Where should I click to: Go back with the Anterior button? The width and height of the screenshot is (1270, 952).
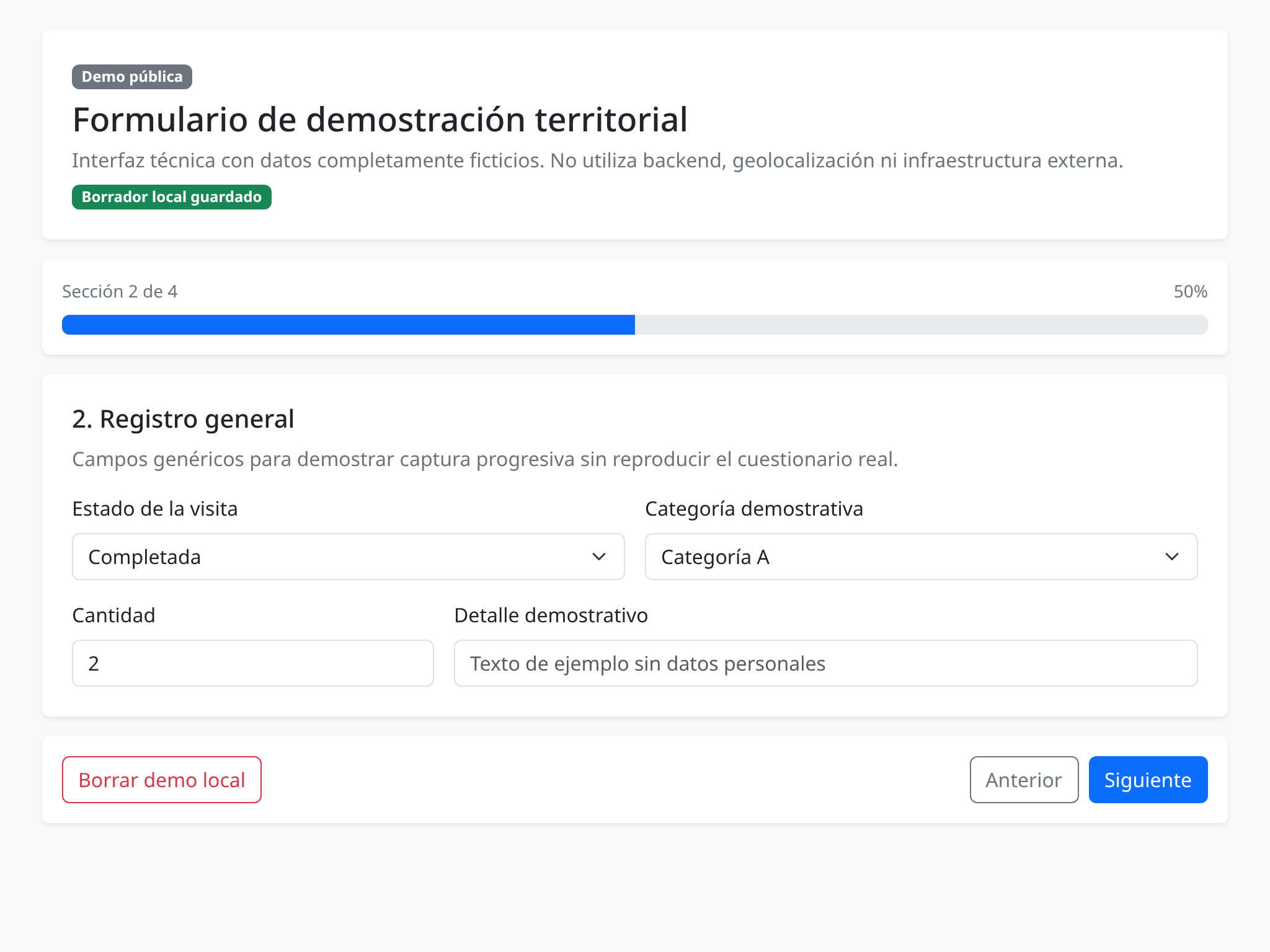pyautogui.click(x=1024, y=780)
